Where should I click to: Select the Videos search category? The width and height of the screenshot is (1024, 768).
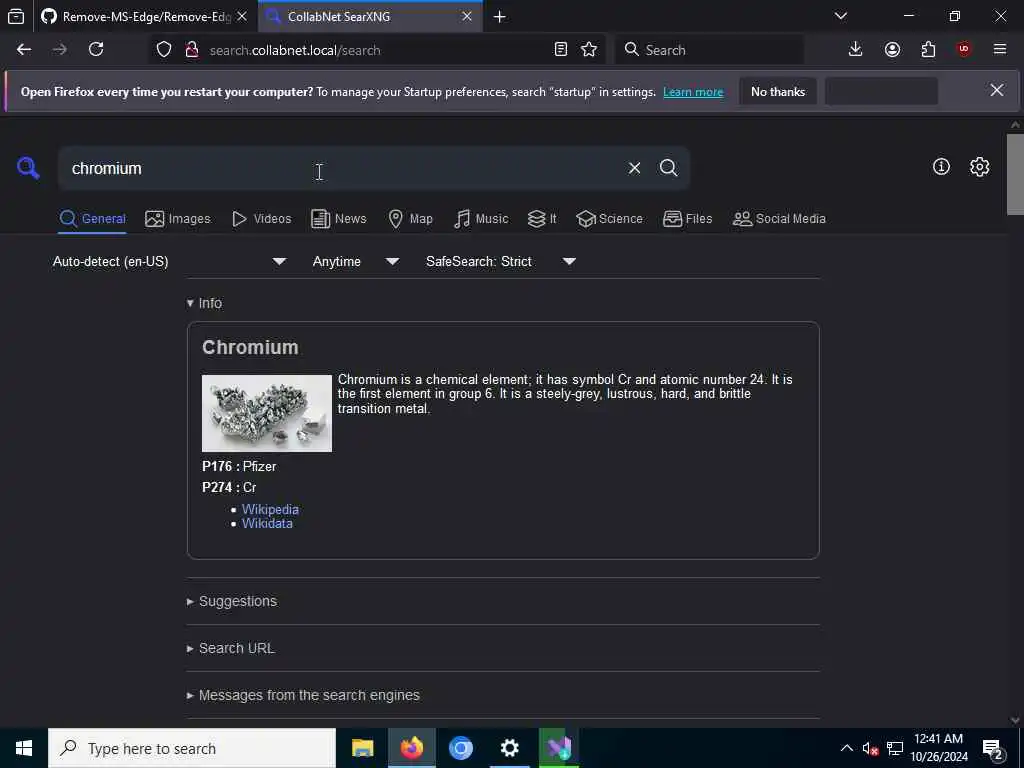coord(261,219)
